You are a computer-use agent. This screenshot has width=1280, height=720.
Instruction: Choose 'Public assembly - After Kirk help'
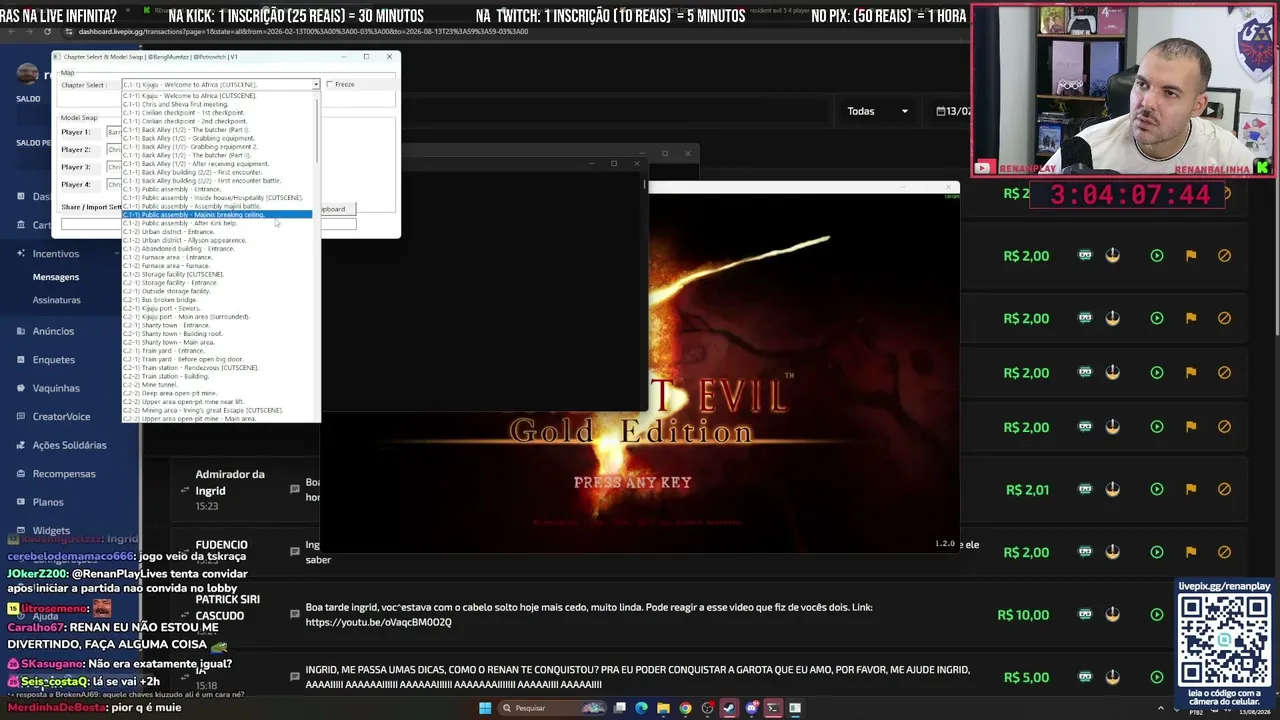(217, 223)
